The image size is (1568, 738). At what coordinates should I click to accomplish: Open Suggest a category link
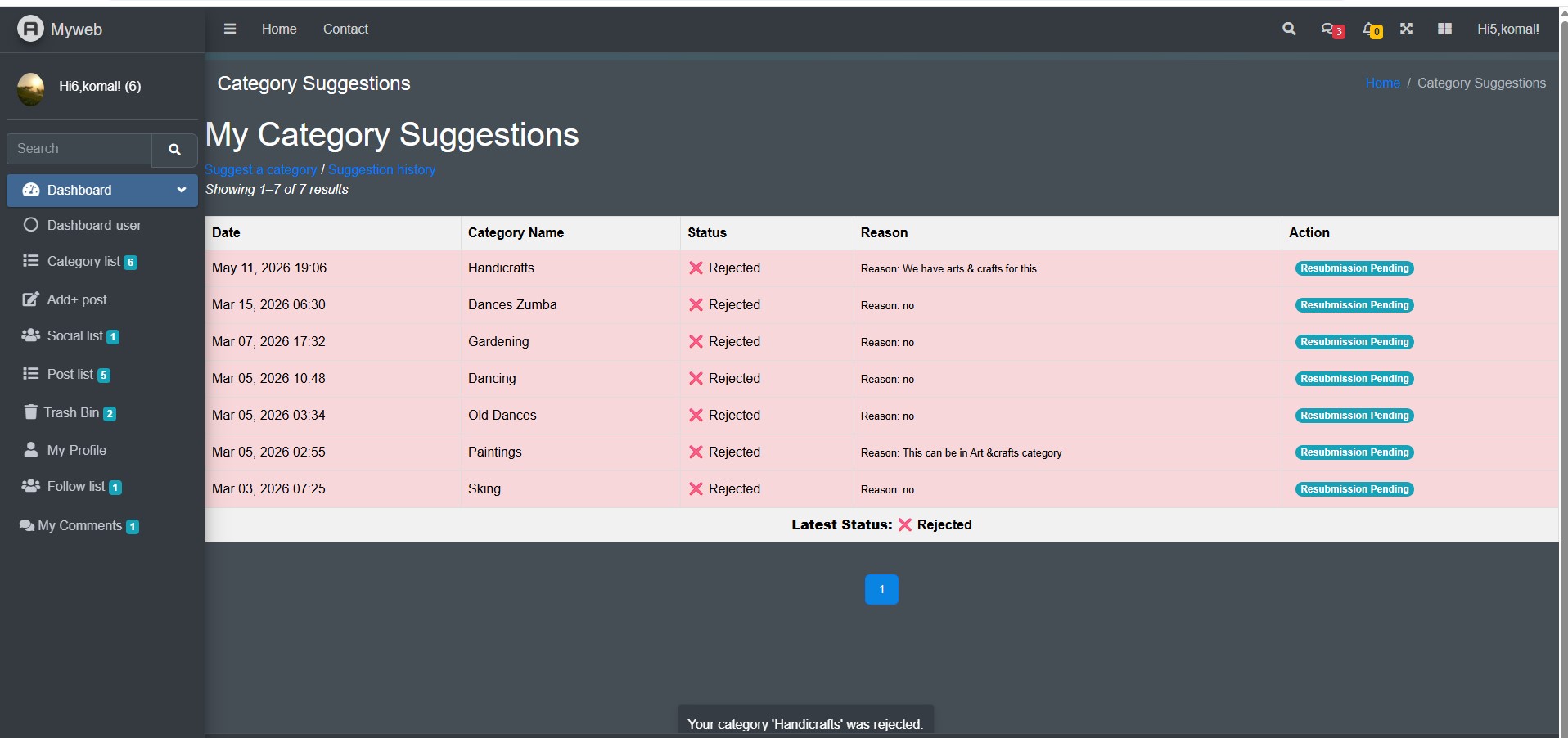point(260,169)
